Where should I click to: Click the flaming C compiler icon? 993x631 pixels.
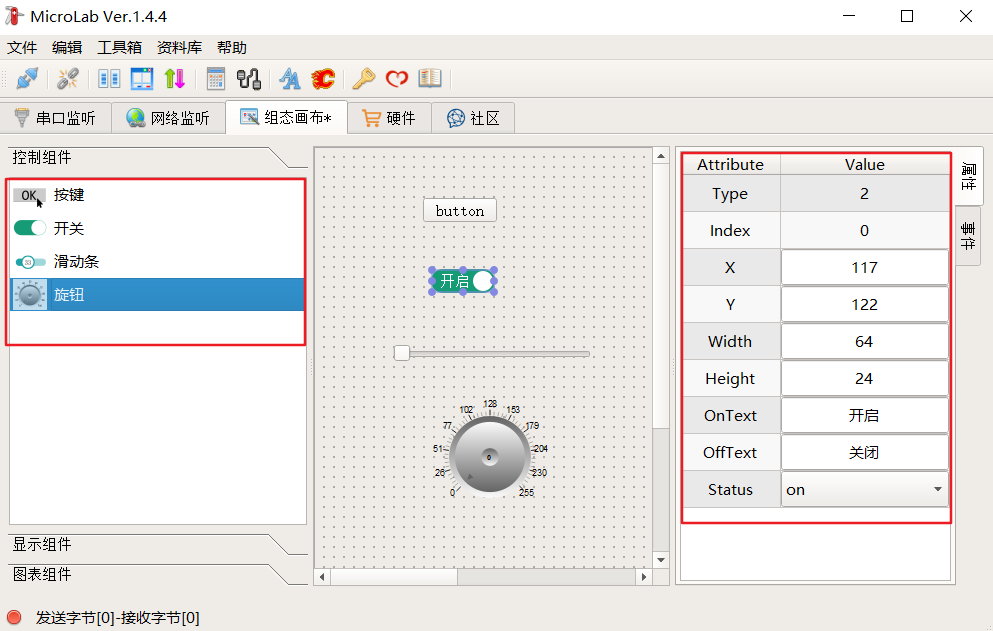[x=322, y=78]
